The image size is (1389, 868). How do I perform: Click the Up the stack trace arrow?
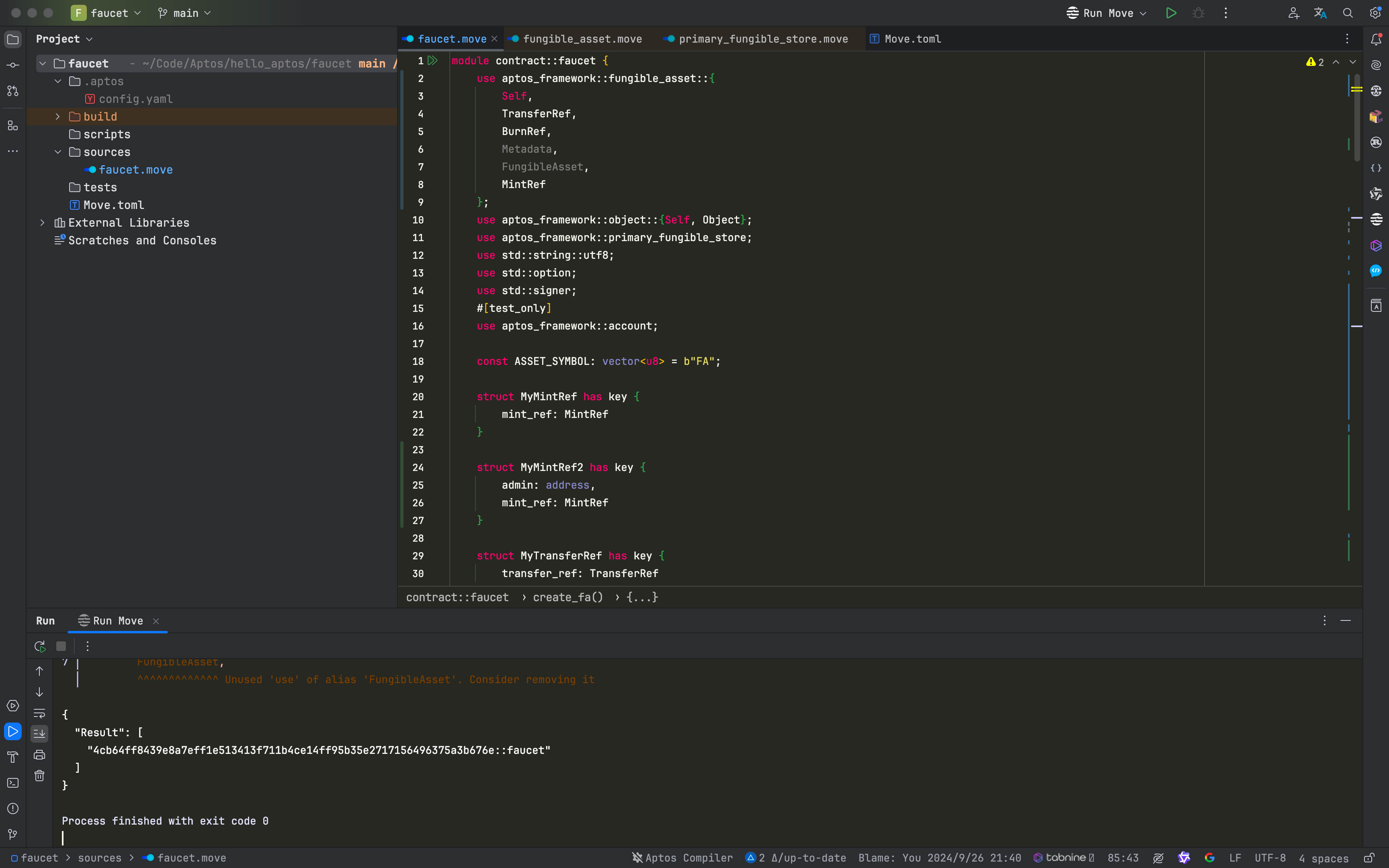pos(39,671)
